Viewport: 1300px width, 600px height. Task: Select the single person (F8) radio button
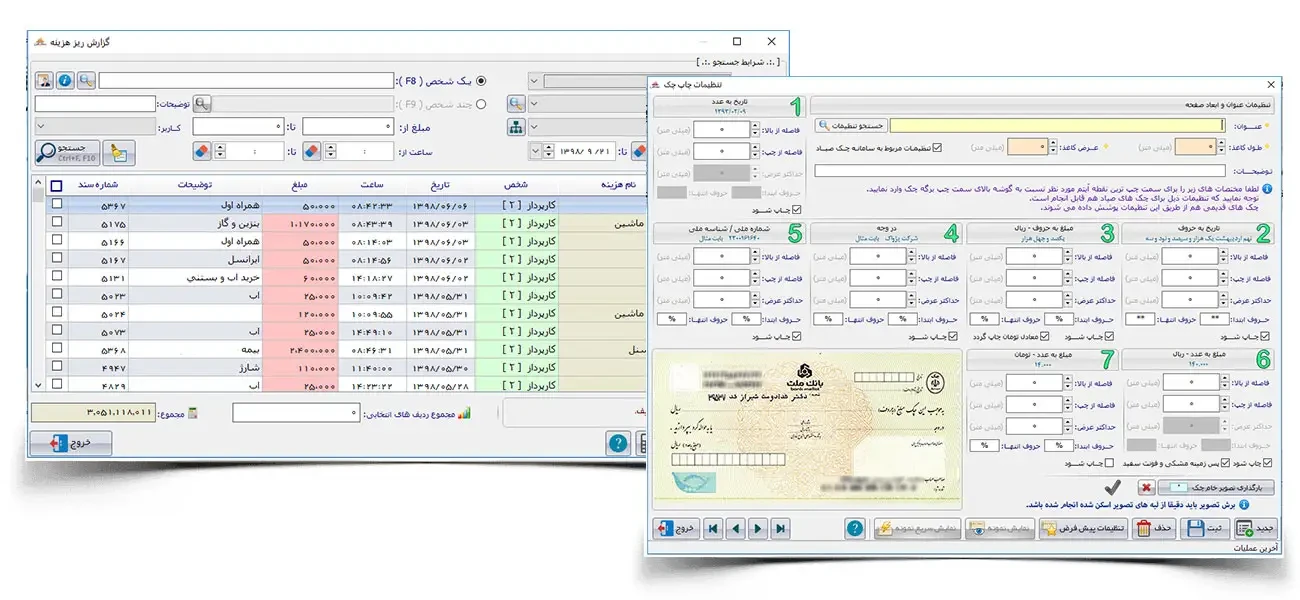(x=482, y=81)
